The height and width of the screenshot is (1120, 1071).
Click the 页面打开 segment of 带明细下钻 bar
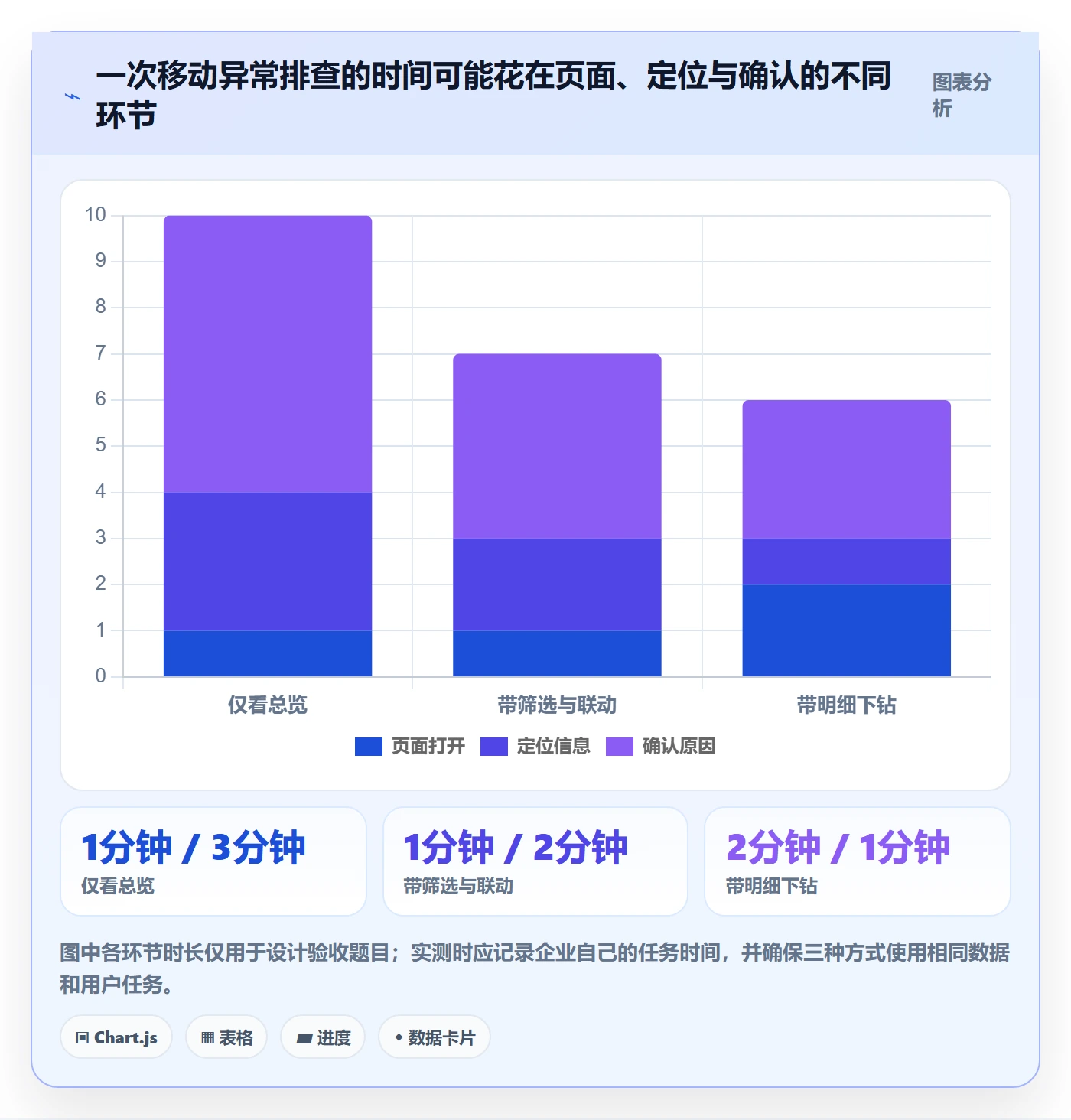(847, 630)
